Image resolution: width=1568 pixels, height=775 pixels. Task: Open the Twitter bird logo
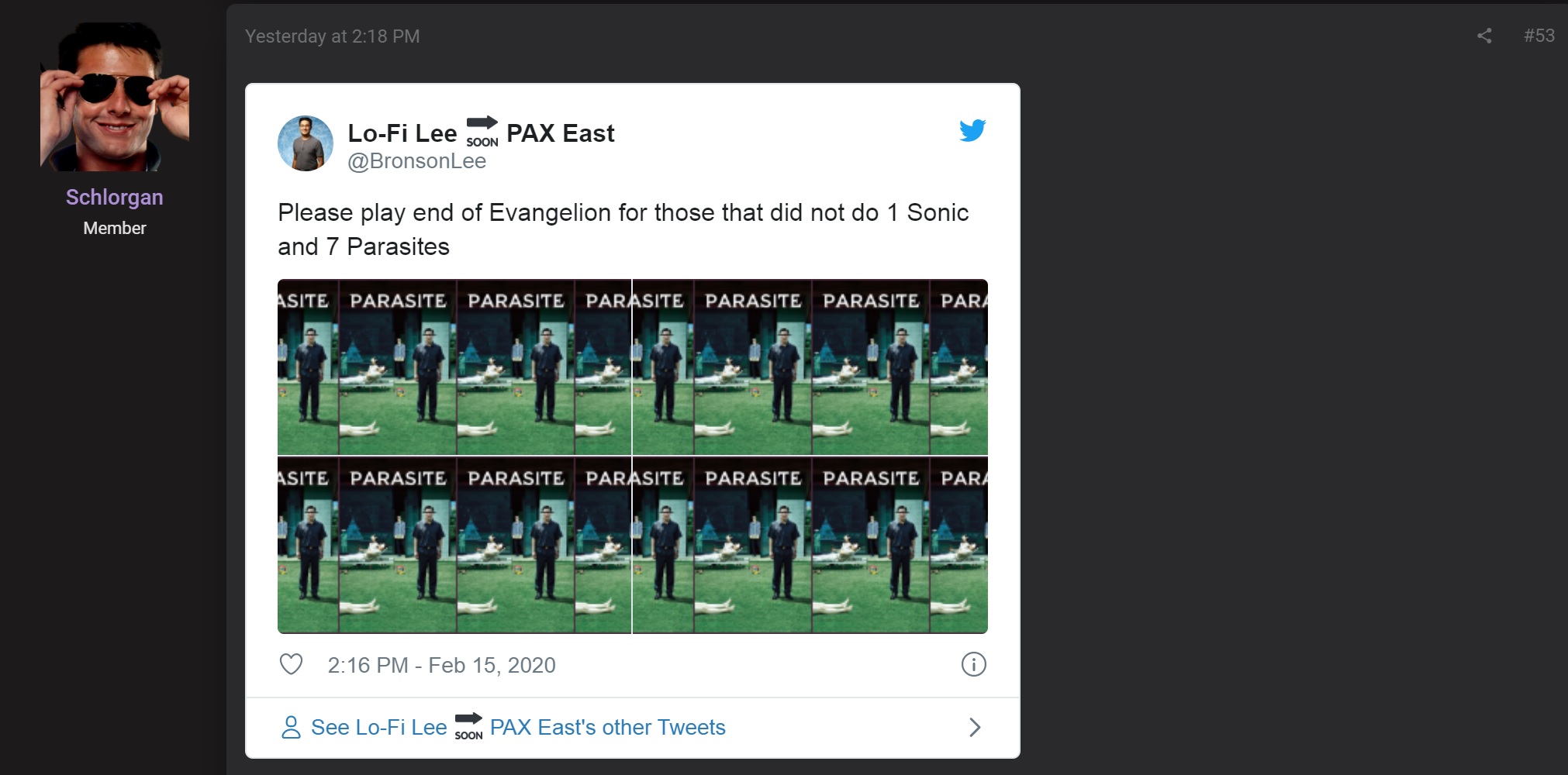click(972, 130)
